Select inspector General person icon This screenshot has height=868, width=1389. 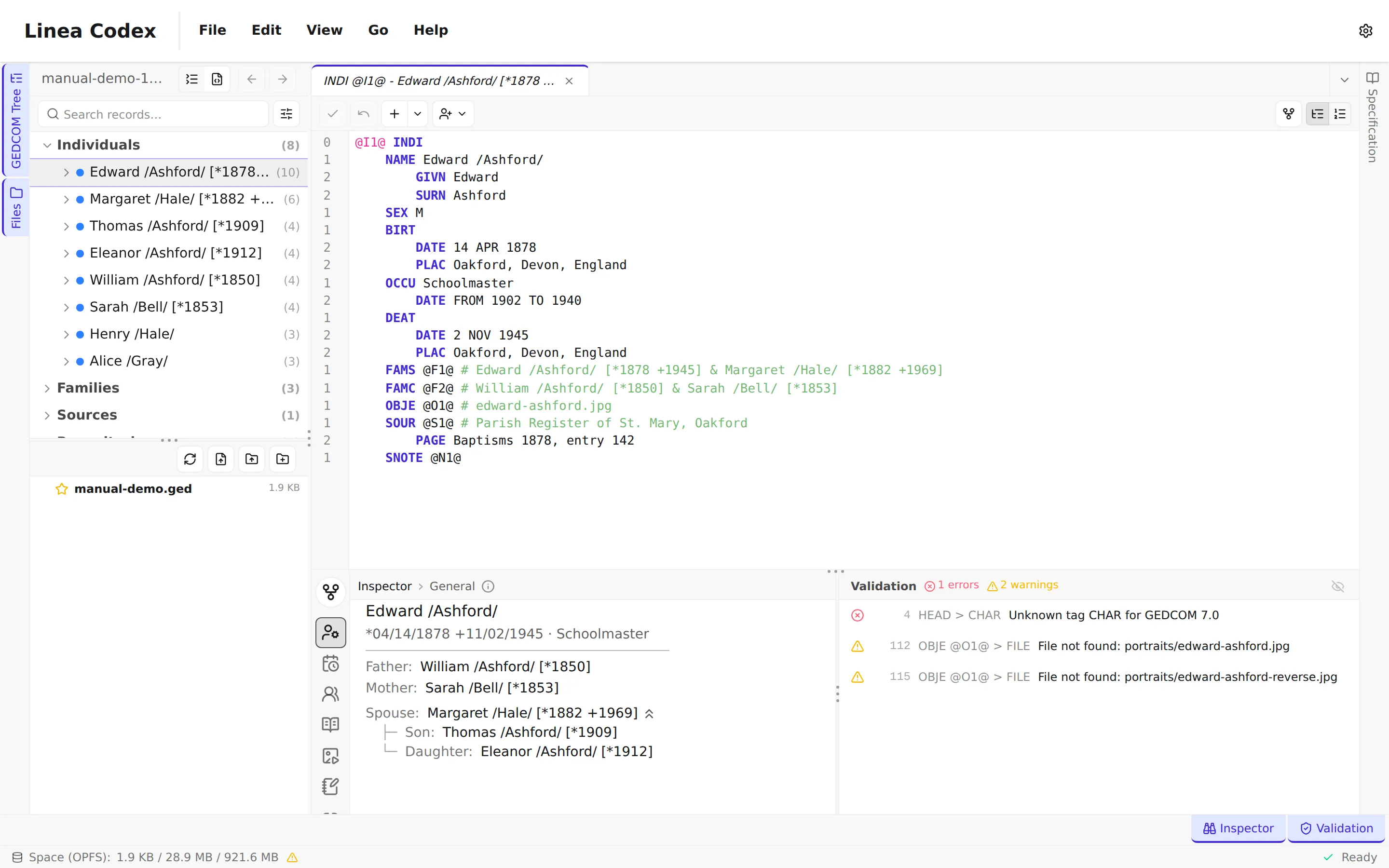pyautogui.click(x=330, y=633)
